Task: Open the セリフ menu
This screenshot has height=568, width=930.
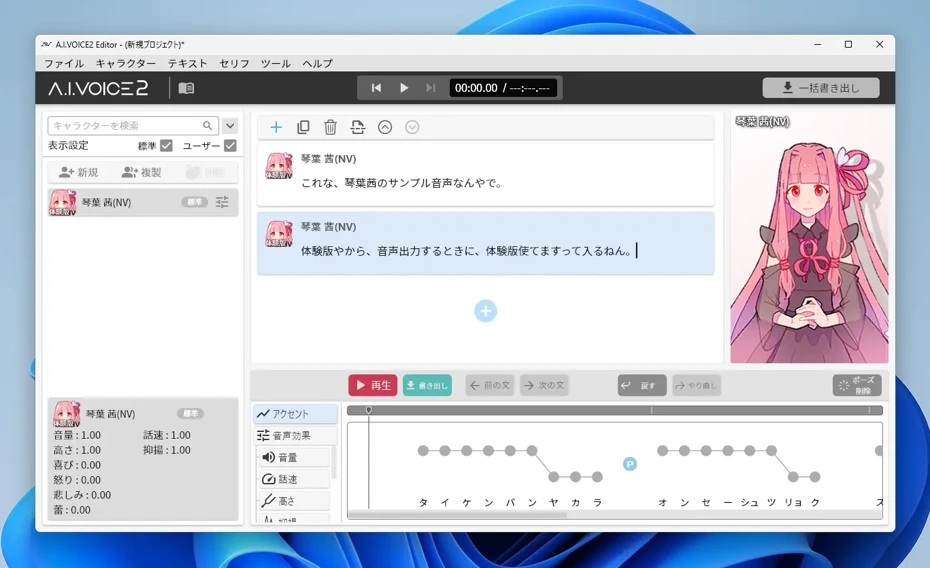Action: (234, 63)
